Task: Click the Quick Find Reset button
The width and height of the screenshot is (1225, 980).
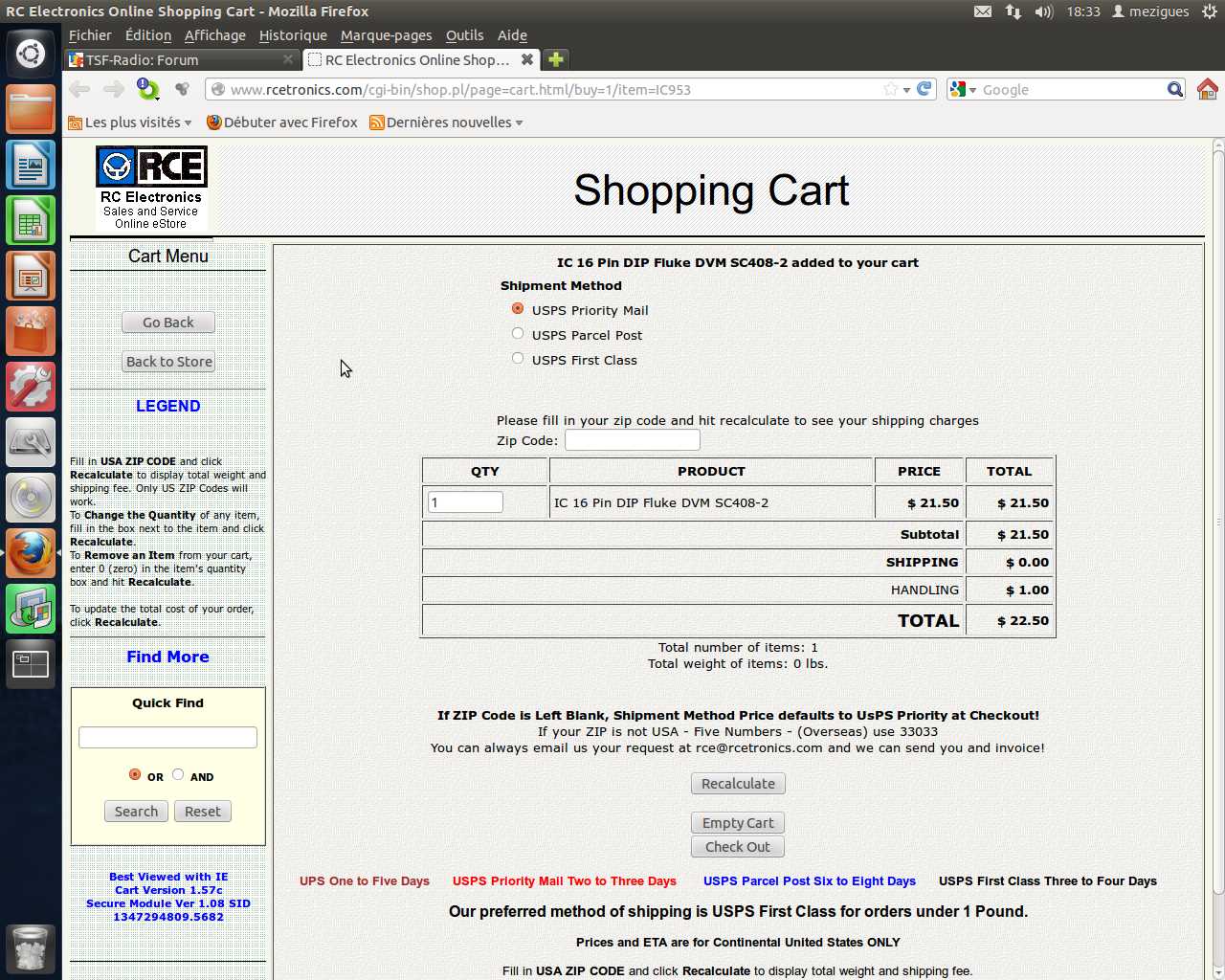Action: pos(203,812)
